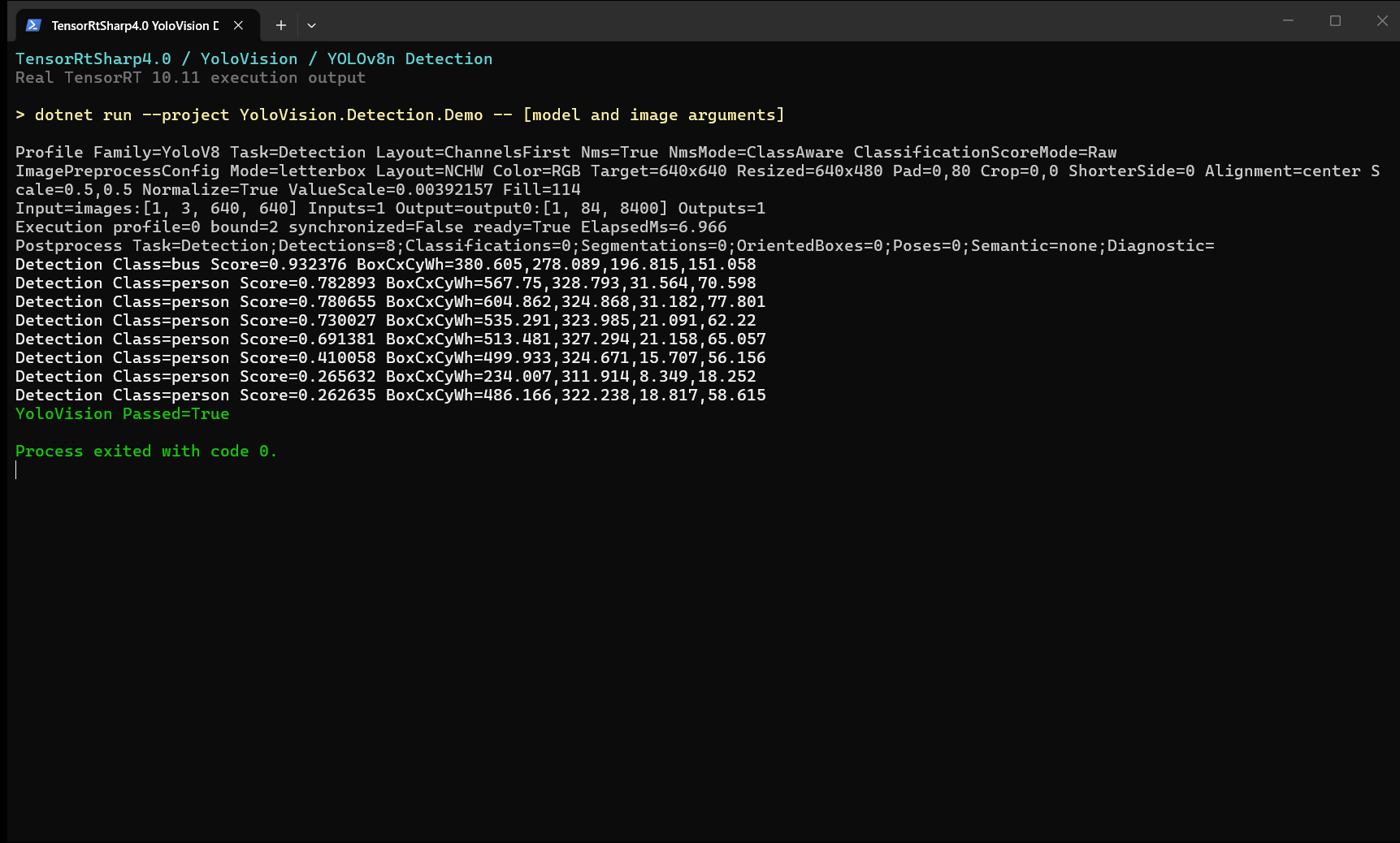1400x843 pixels.
Task: Click the 'Process exited with code 0.' line
Action: [146, 451]
